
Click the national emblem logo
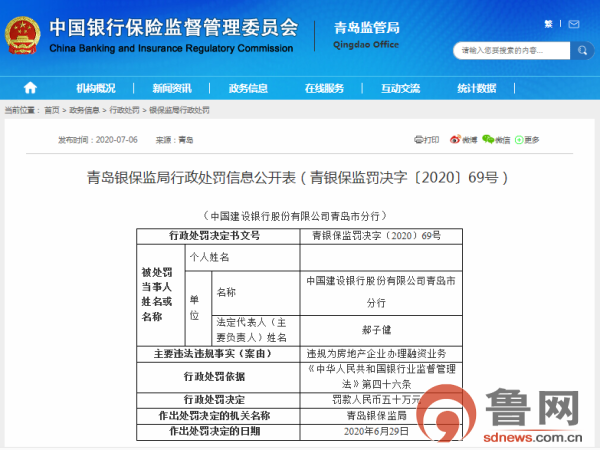point(23,36)
